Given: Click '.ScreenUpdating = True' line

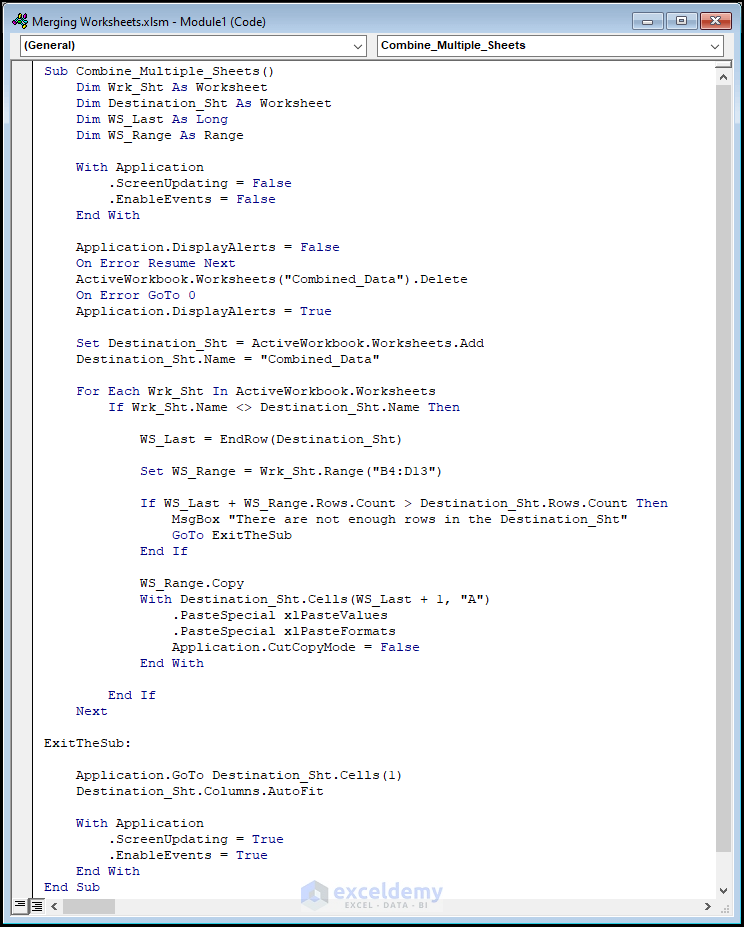Looking at the screenshot, I should coord(196,838).
